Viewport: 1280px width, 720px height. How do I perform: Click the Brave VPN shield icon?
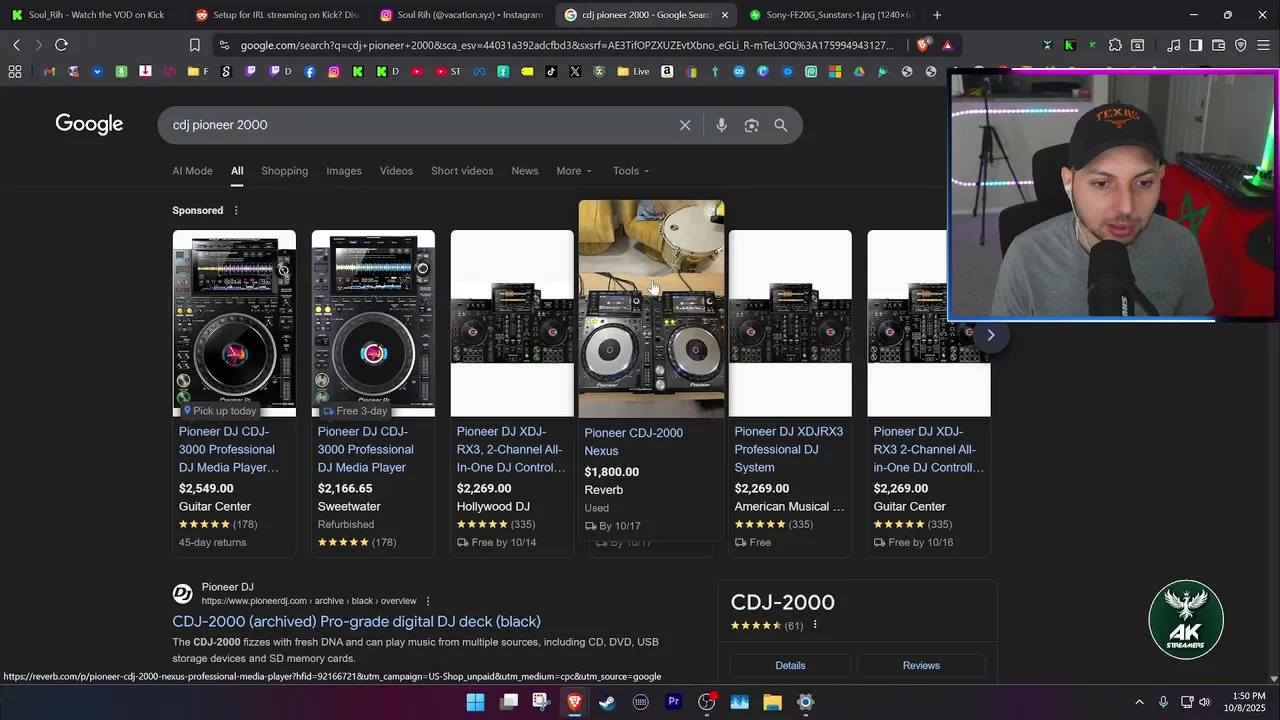[1241, 45]
